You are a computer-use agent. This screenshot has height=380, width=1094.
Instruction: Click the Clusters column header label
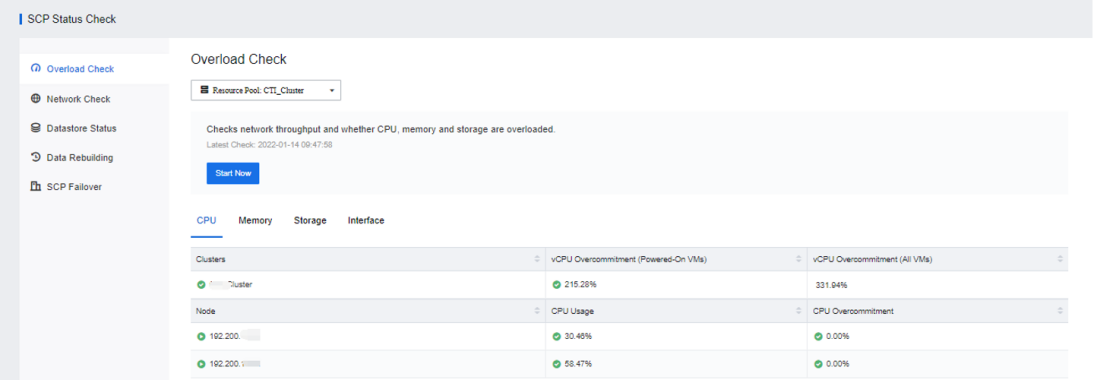(211, 259)
